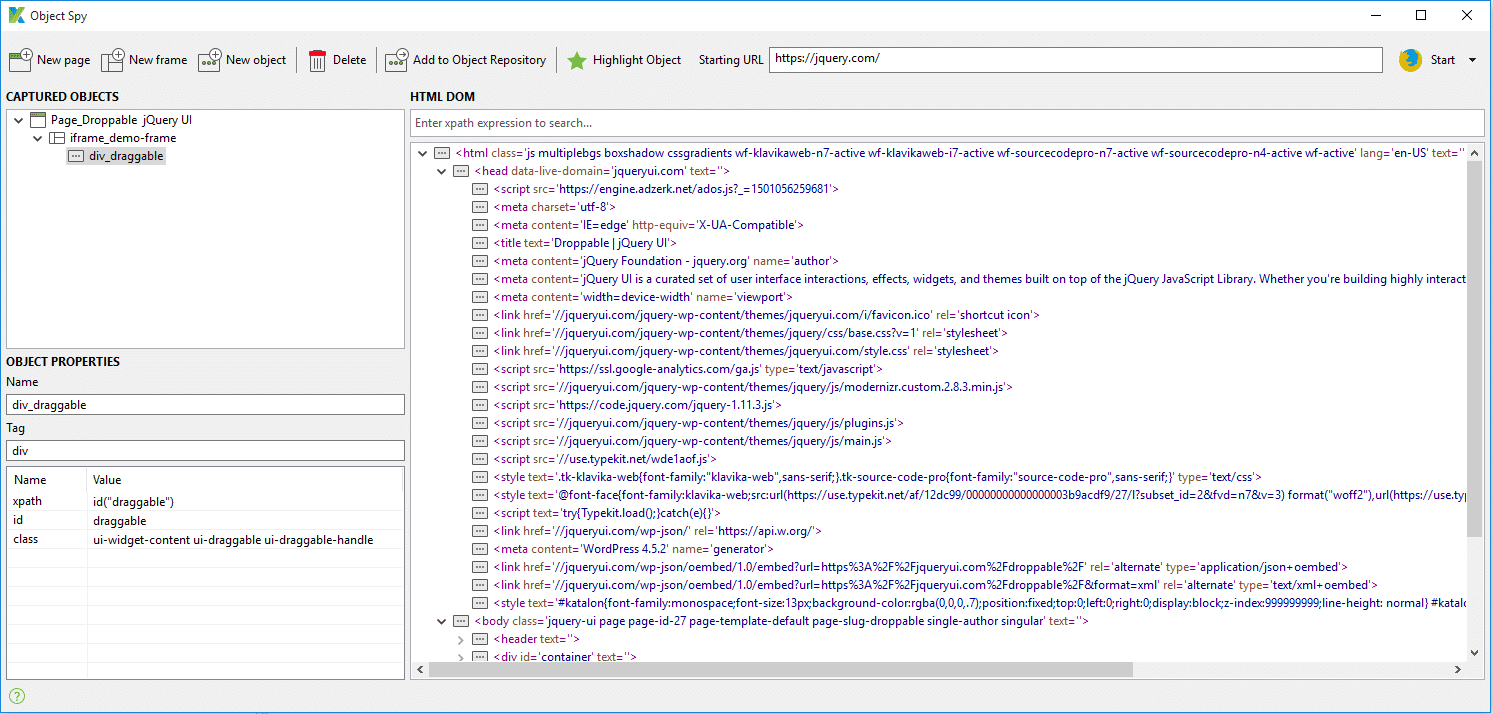Click the viewport meta node icon

(x=481, y=297)
